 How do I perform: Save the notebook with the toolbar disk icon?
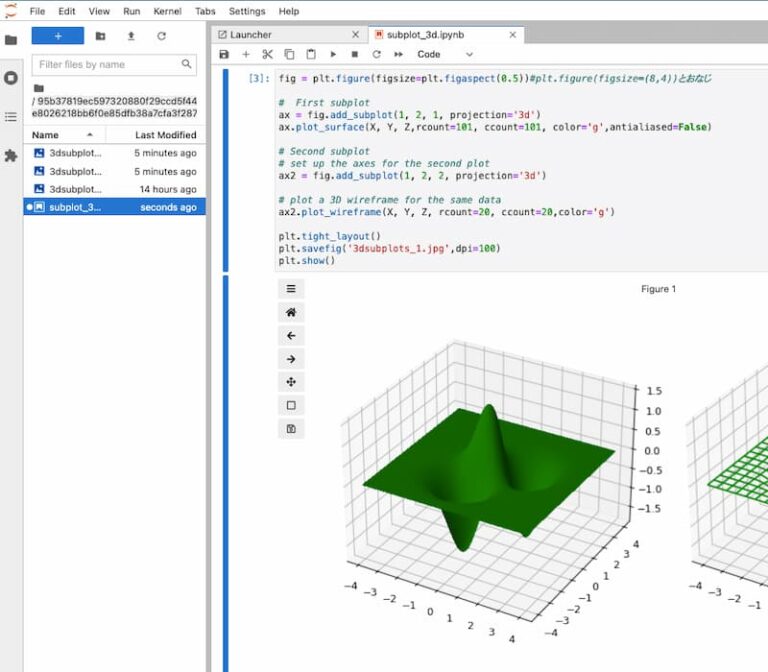point(224,54)
